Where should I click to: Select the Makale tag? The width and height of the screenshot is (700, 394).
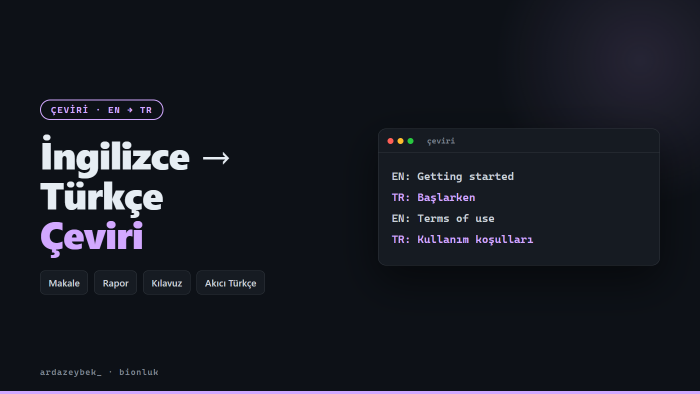[x=64, y=283]
